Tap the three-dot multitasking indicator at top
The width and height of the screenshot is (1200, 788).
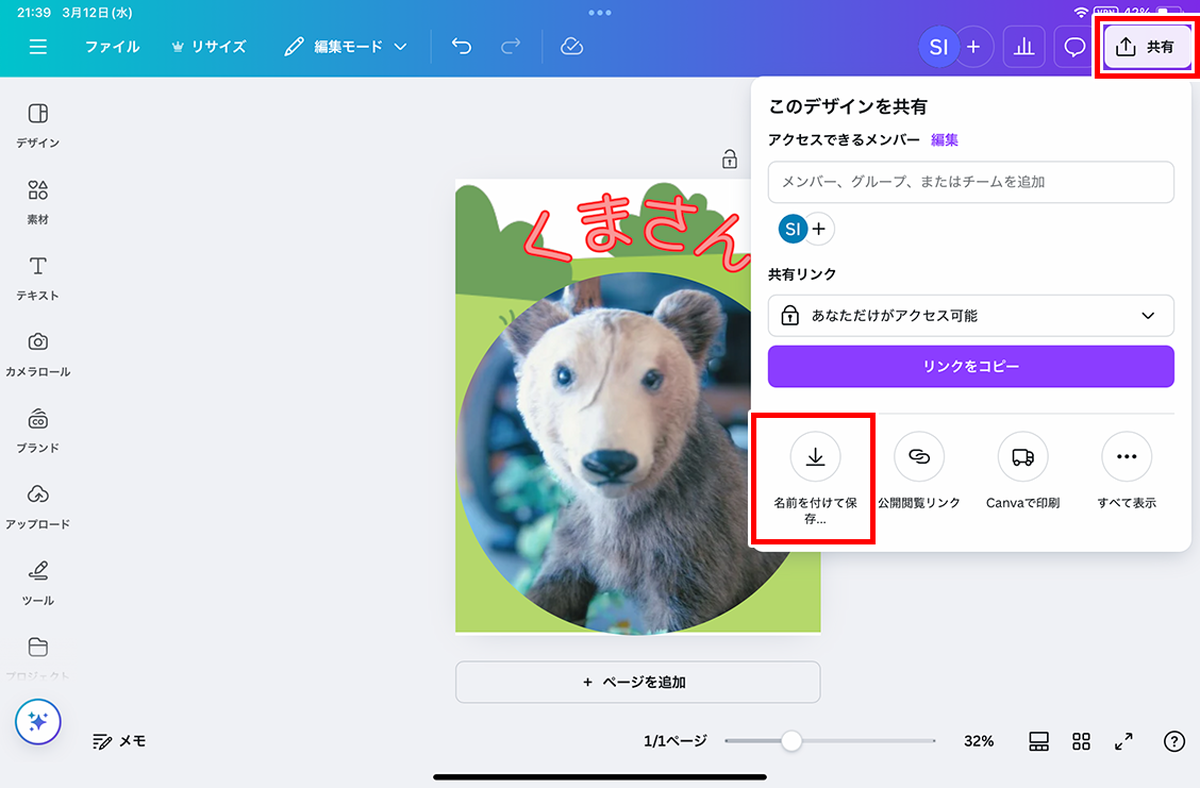click(x=600, y=13)
